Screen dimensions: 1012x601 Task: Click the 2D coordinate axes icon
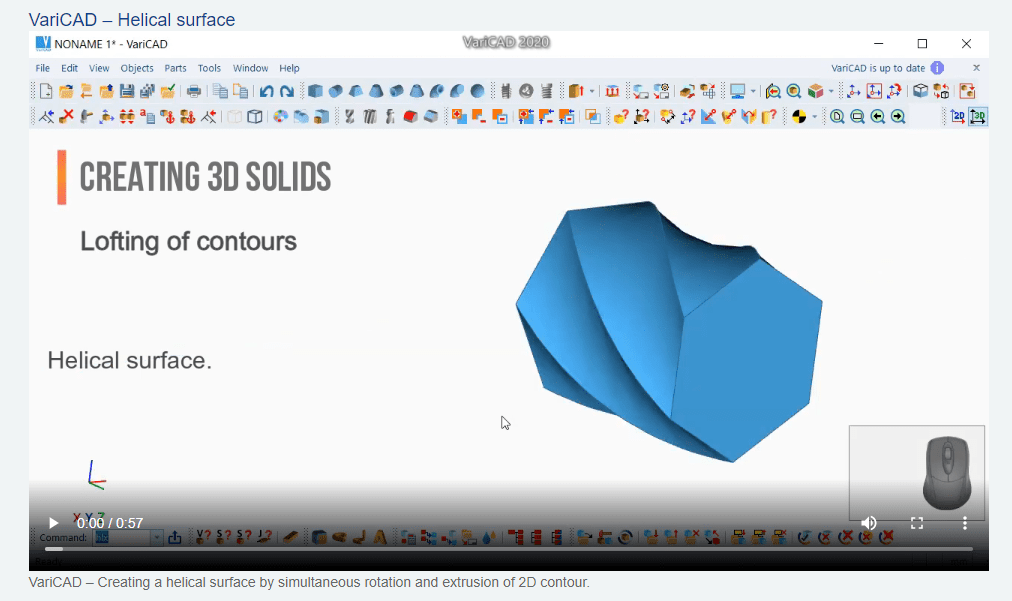pyautogui.click(x=853, y=91)
